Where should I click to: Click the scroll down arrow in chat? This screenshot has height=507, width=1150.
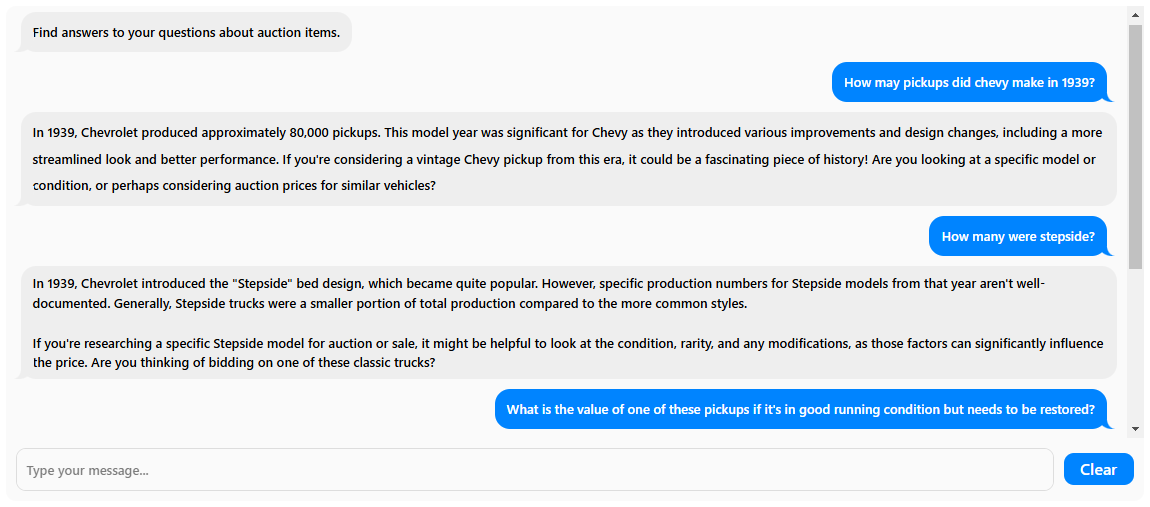point(1135,429)
